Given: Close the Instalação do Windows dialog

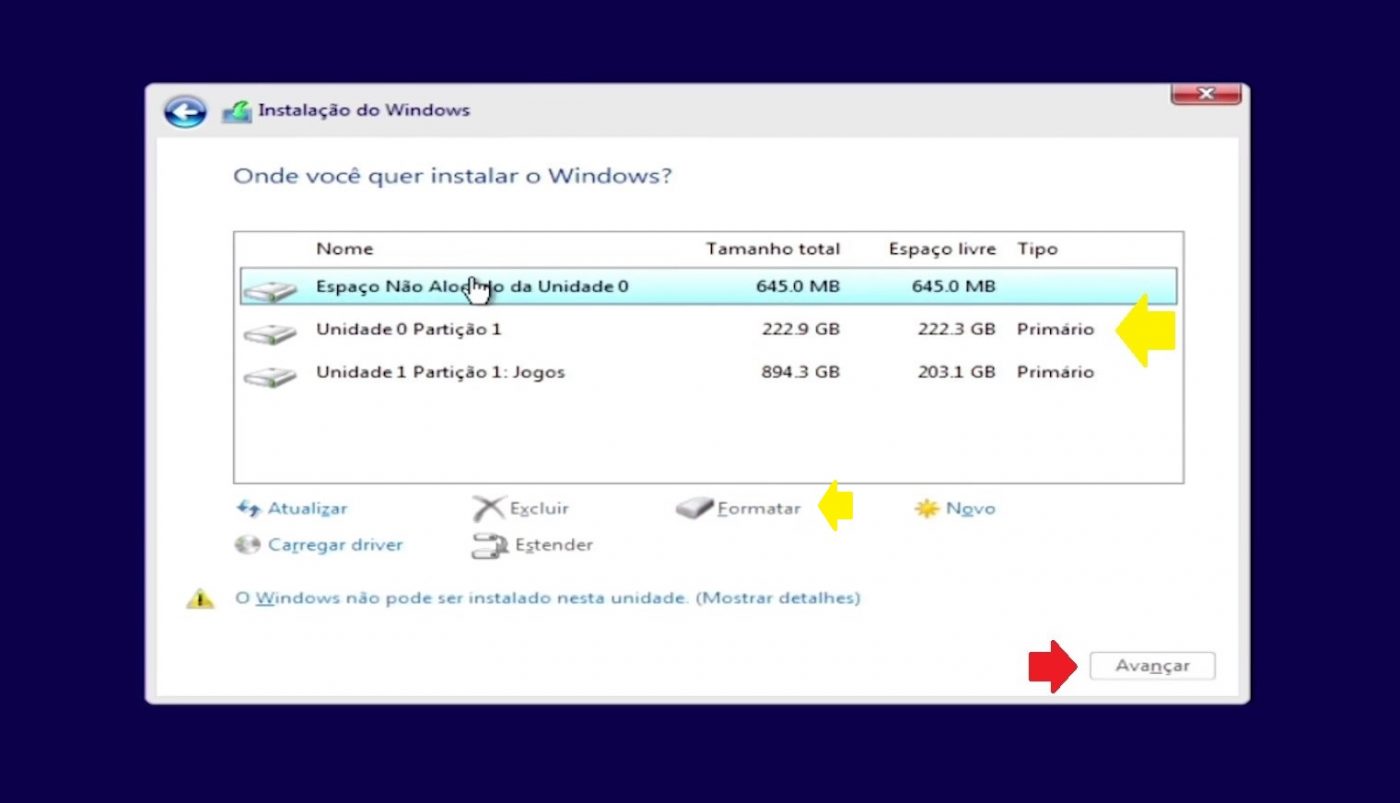Looking at the screenshot, I should click(x=1205, y=94).
